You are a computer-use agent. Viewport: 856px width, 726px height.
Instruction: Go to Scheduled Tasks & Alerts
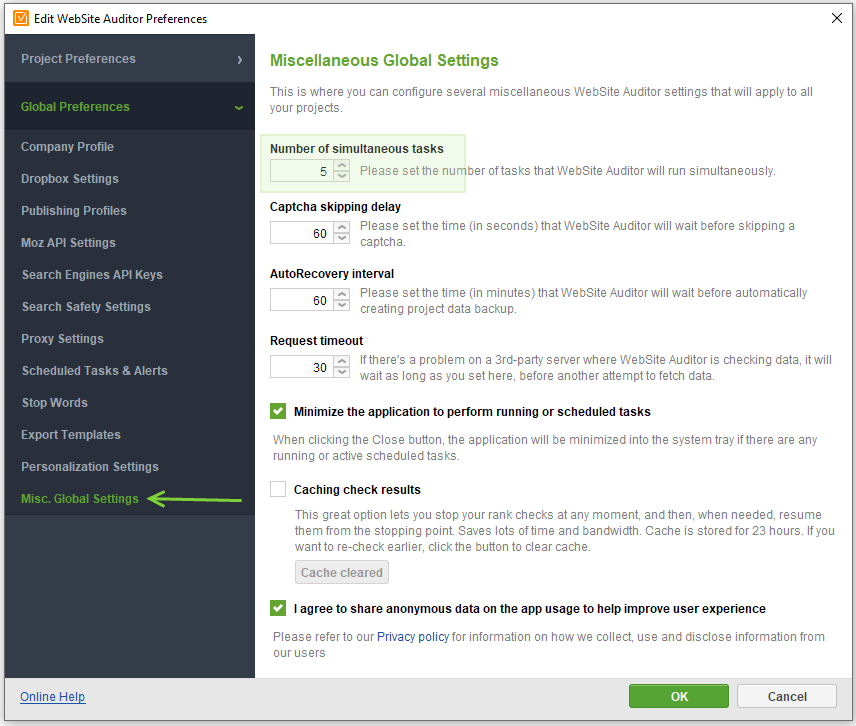(95, 371)
